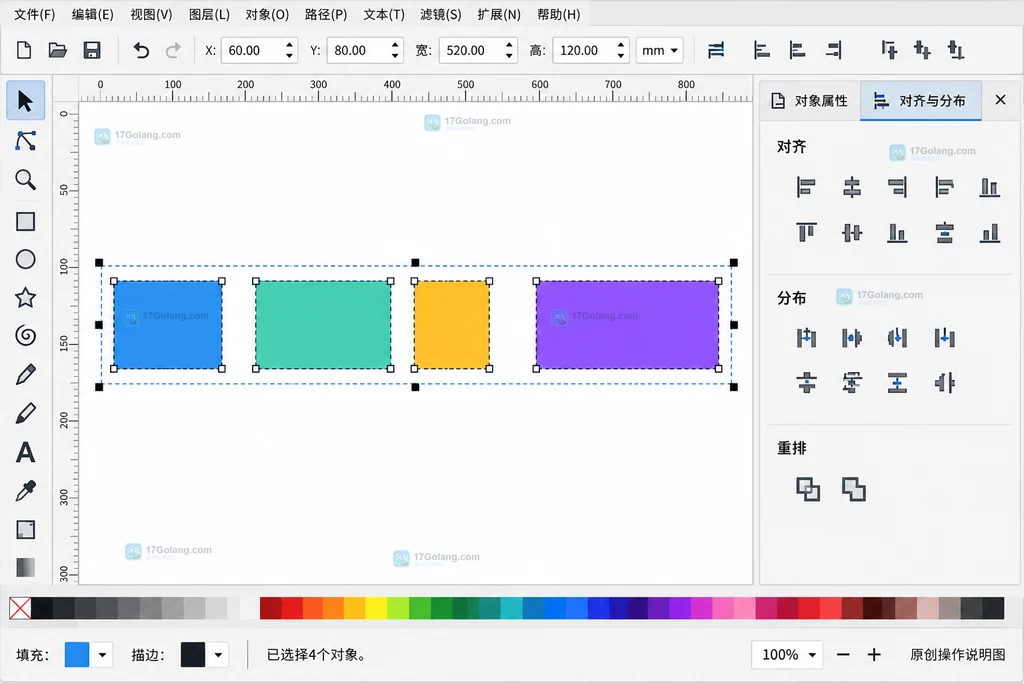Image resolution: width=1024 pixels, height=683 pixels.
Task: Center objects on horizontal axis in the panel
Action: coord(852,232)
